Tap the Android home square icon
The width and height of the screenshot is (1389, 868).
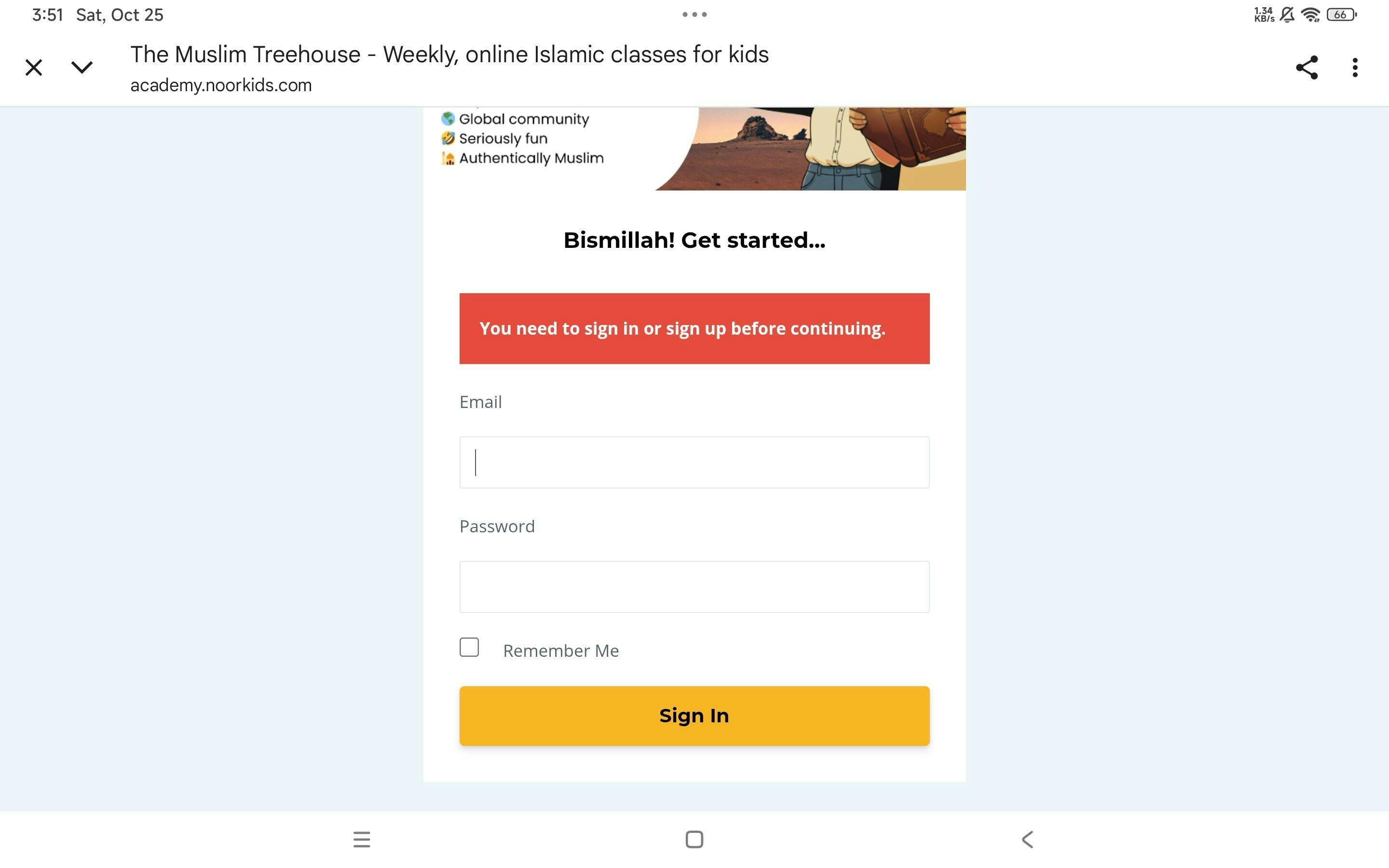(x=694, y=839)
